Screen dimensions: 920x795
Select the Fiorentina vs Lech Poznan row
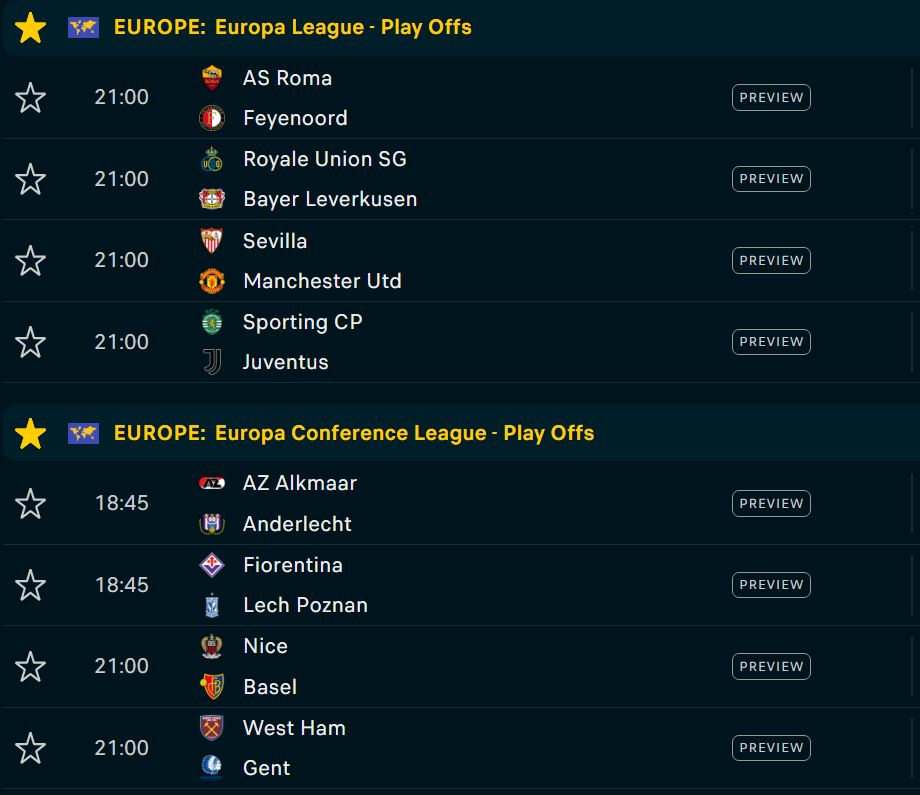[x=458, y=585]
